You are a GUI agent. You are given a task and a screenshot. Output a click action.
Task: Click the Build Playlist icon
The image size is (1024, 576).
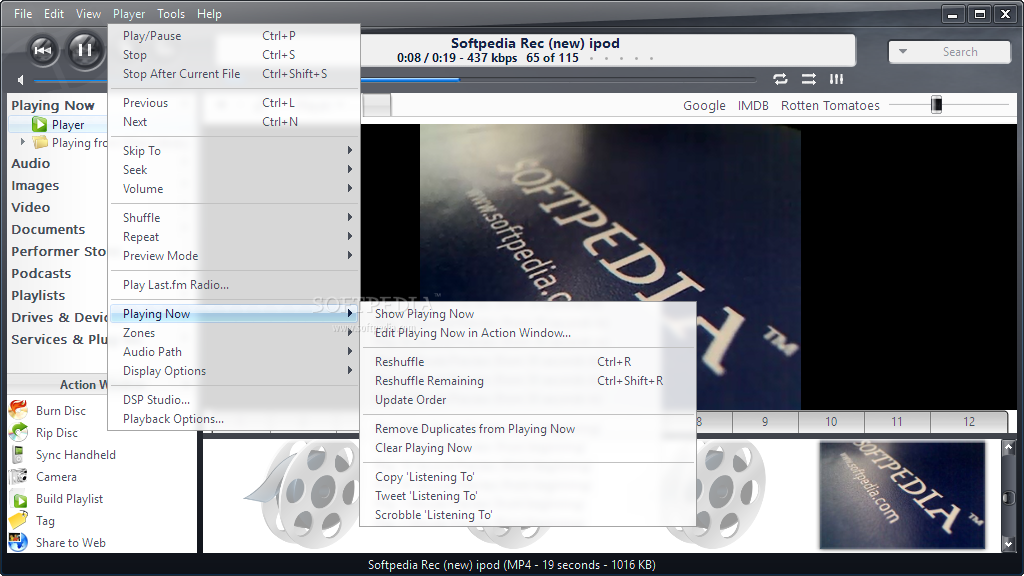20,500
